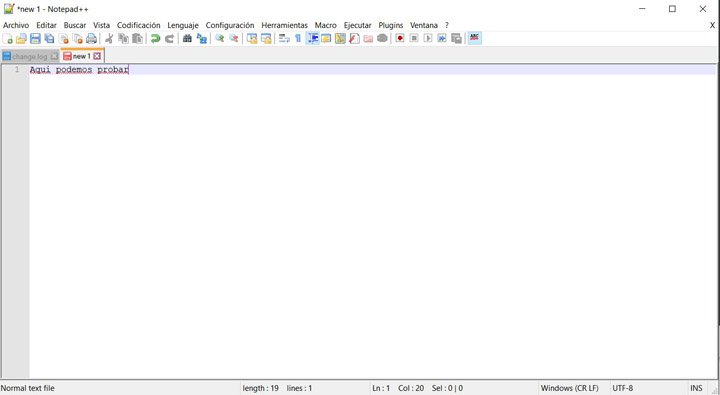The height and width of the screenshot is (395, 720).
Task: Open the user-defined language icon
Action: [x=326, y=39]
